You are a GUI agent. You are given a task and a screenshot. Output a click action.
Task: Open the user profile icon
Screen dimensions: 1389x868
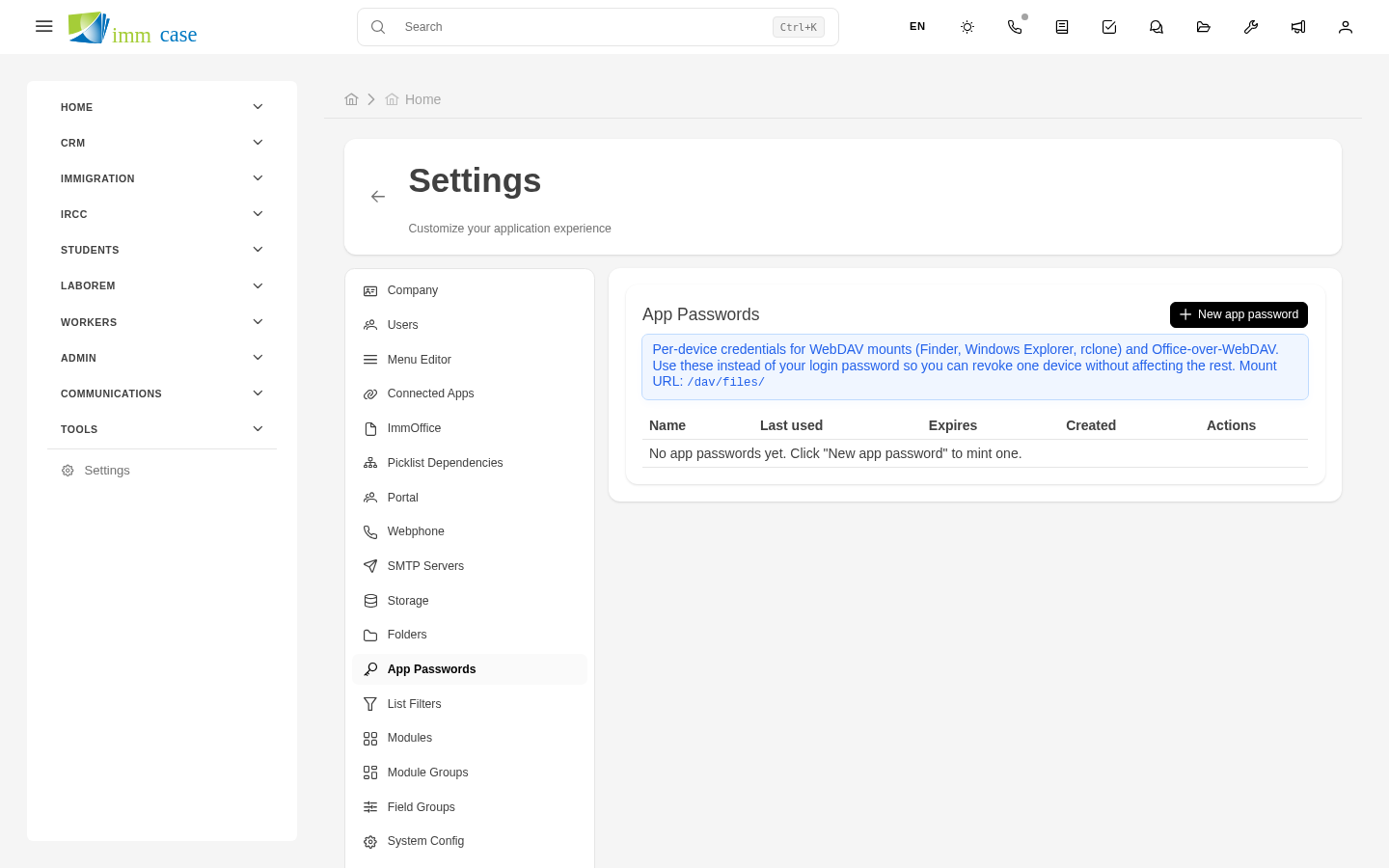pos(1346,27)
